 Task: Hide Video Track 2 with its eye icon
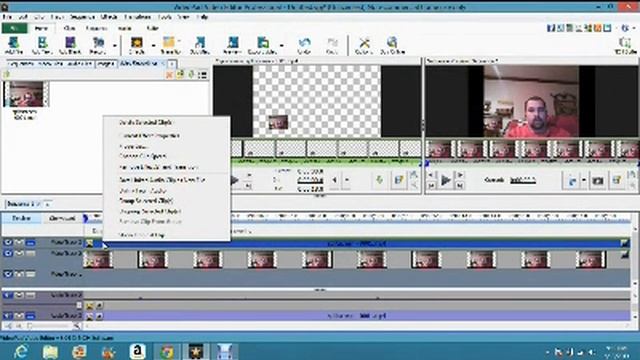tap(8, 253)
